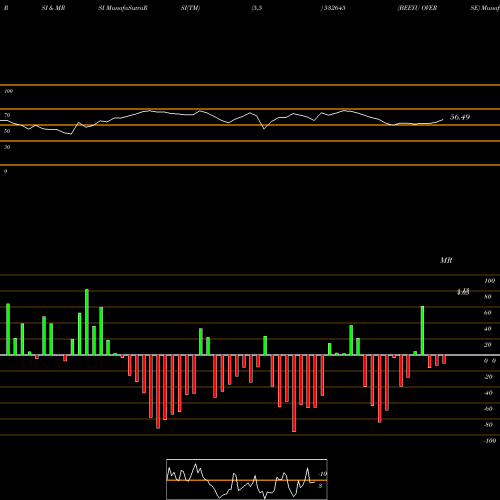Screen dimensions: 500x500
Task: Click the tallest green MR bar
Action: point(87,322)
